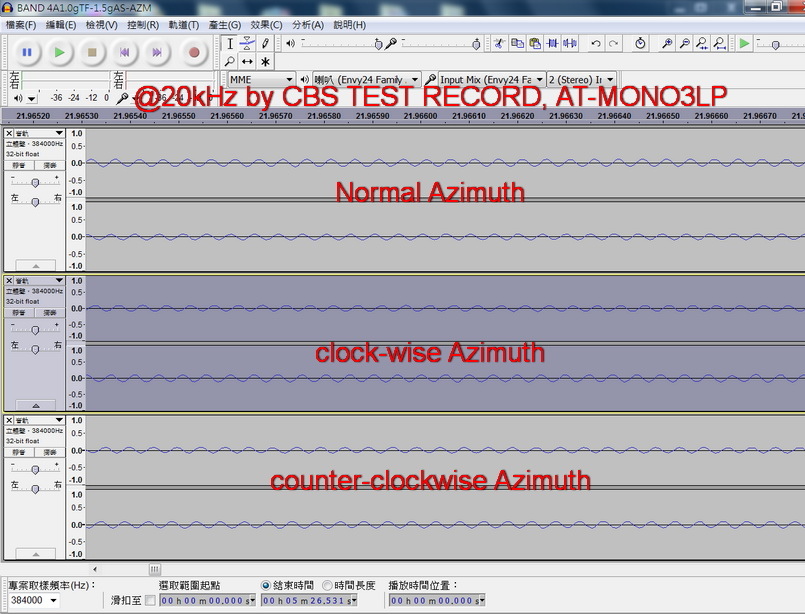This screenshot has width=805, height=614.
Task: Close the counter-clockwise Azimuth track
Action: click(9, 420)
